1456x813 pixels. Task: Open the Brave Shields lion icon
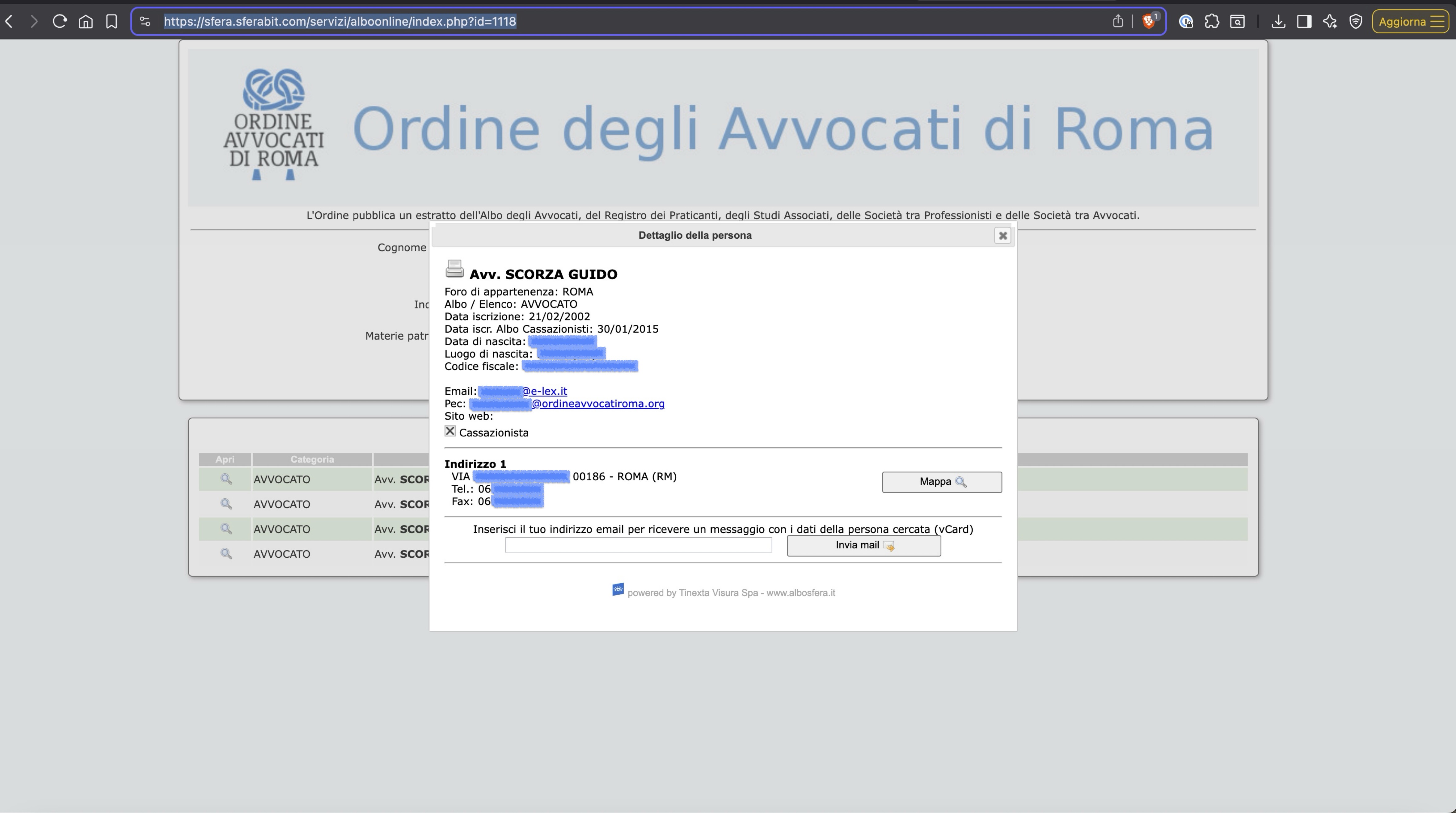[x=1148, y=22]
